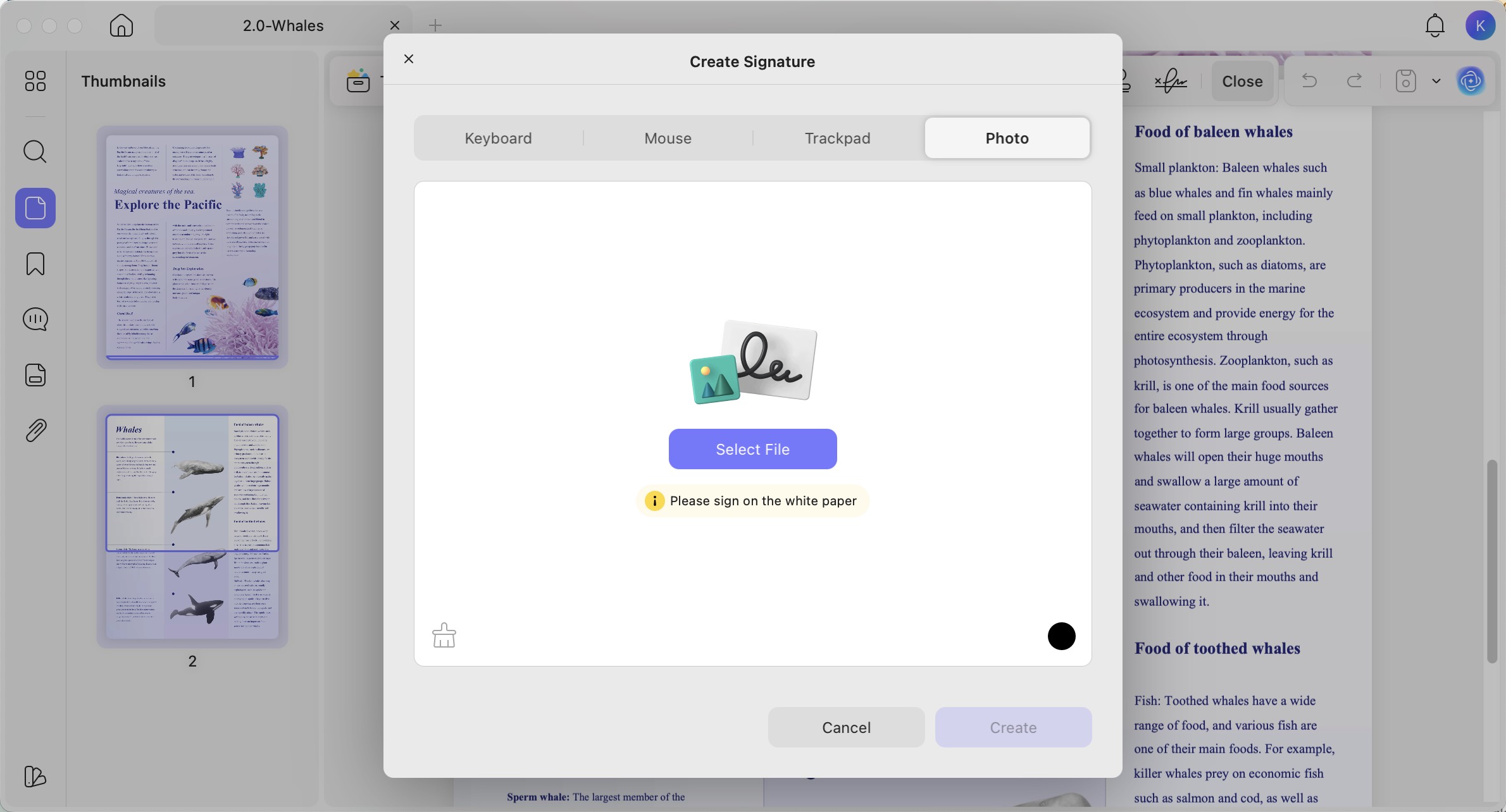Click the Close toolbar button
Screen dimensions: 1506x812
click(x=1242, y=81)
